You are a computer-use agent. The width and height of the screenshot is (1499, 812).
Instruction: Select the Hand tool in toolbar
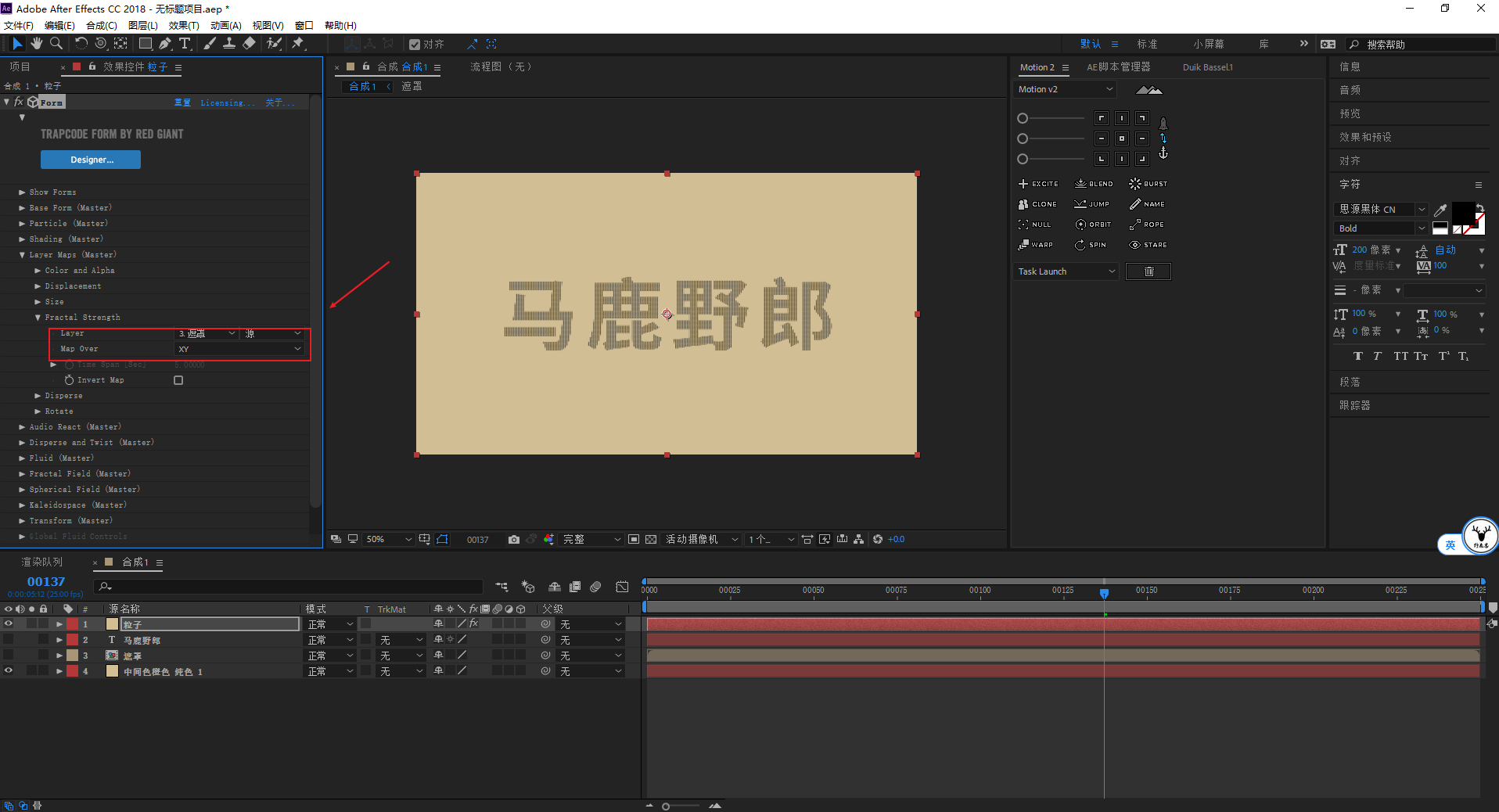pos(37,44)
